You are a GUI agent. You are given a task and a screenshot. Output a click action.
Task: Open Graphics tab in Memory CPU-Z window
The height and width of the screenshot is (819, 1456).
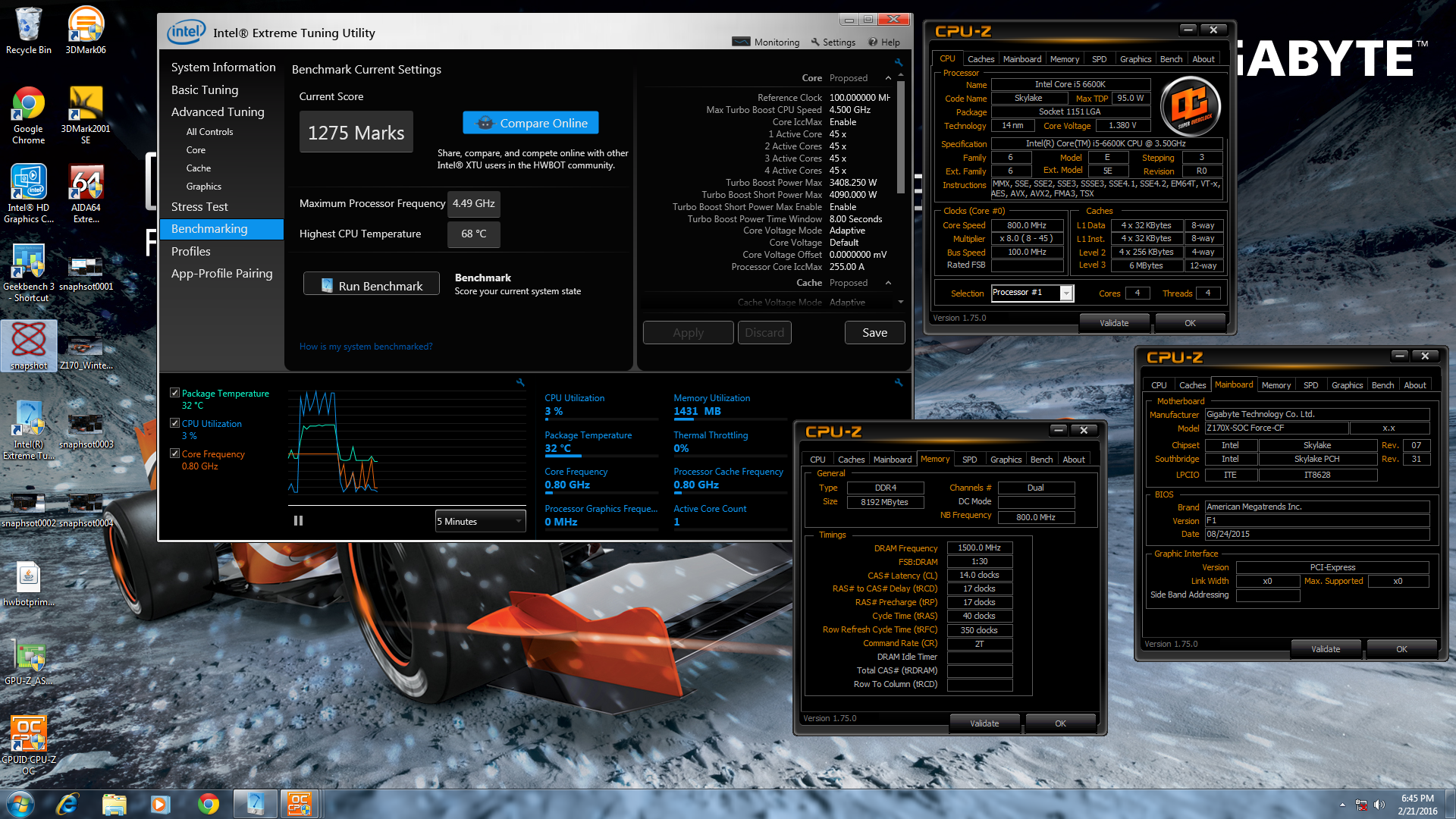click(1006, 460)
